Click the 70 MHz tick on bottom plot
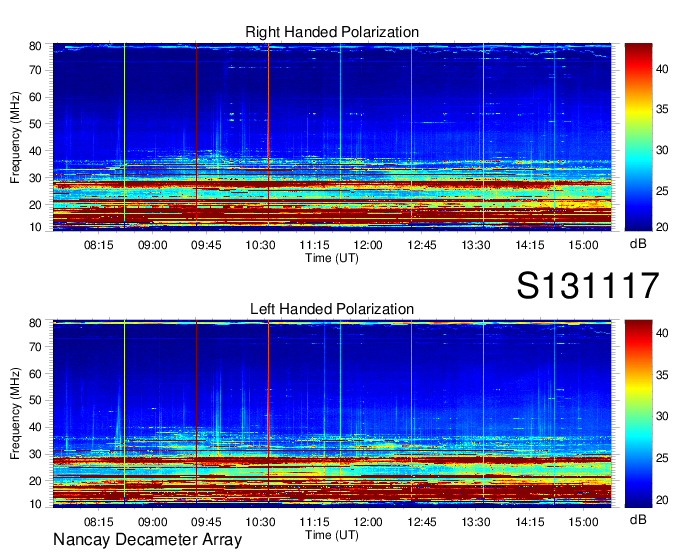This screenshot has width=680, height=552. [x=35, y=347]
